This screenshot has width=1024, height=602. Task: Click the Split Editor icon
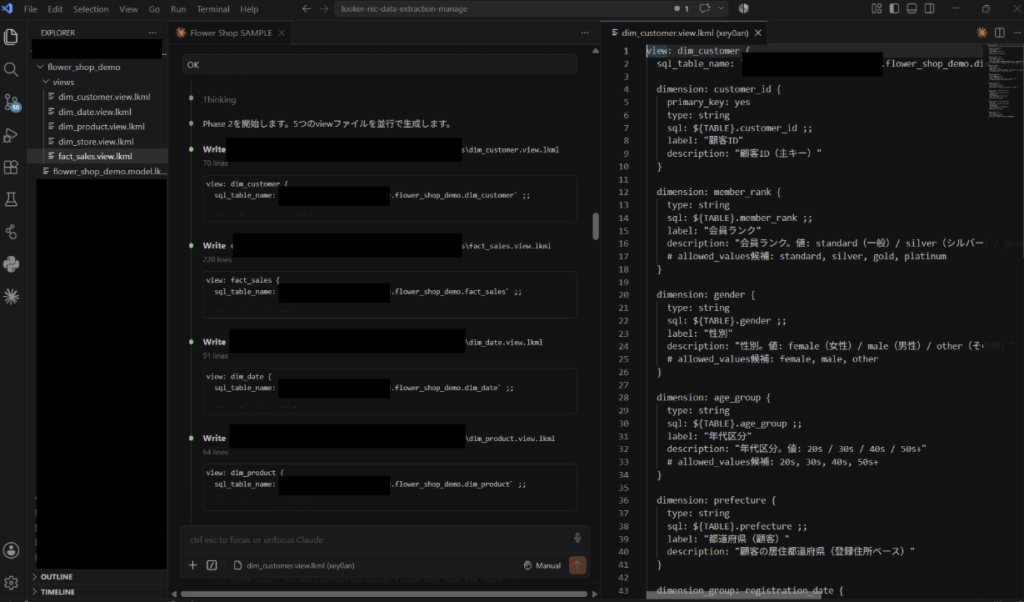(x=999, y=33)
